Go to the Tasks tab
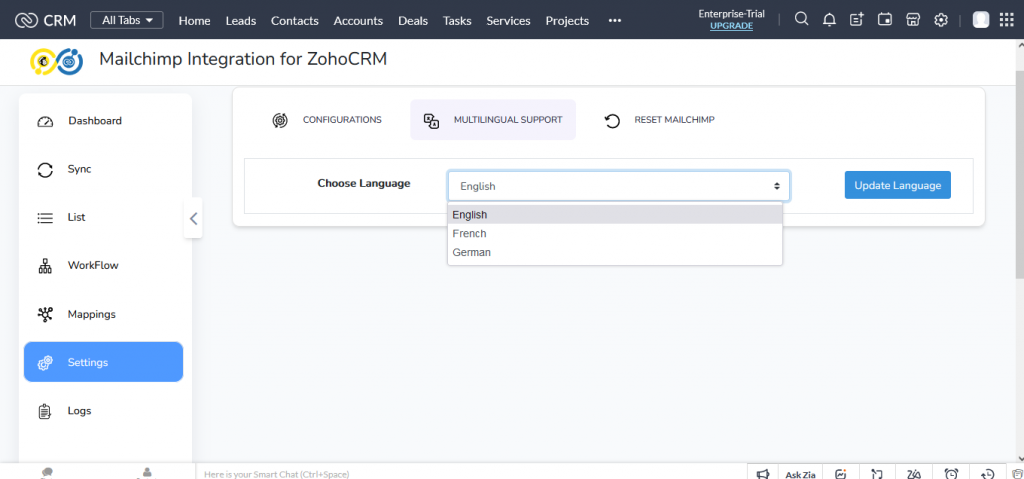The height and width of the screenshot is (479, 1024). (457, 20)
